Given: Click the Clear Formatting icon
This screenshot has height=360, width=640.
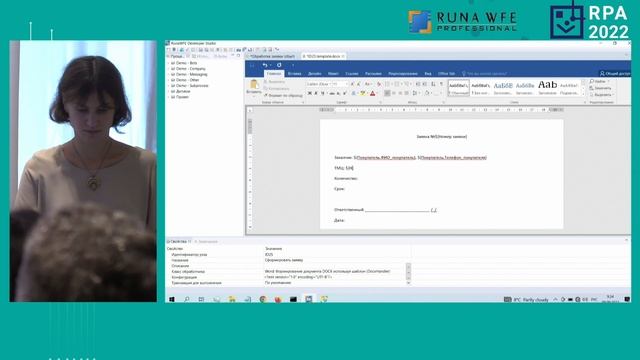Looking at the screenshot, I should 379,84.
